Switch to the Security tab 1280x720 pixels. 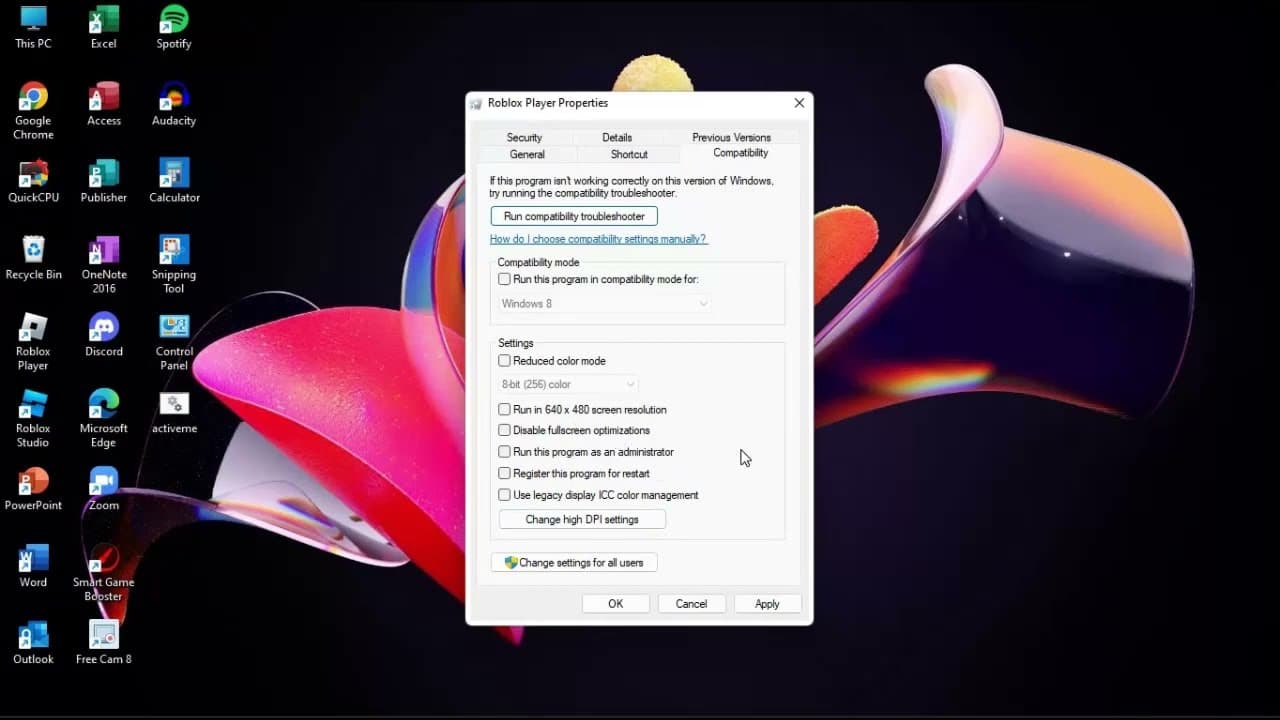pos(524,138)
